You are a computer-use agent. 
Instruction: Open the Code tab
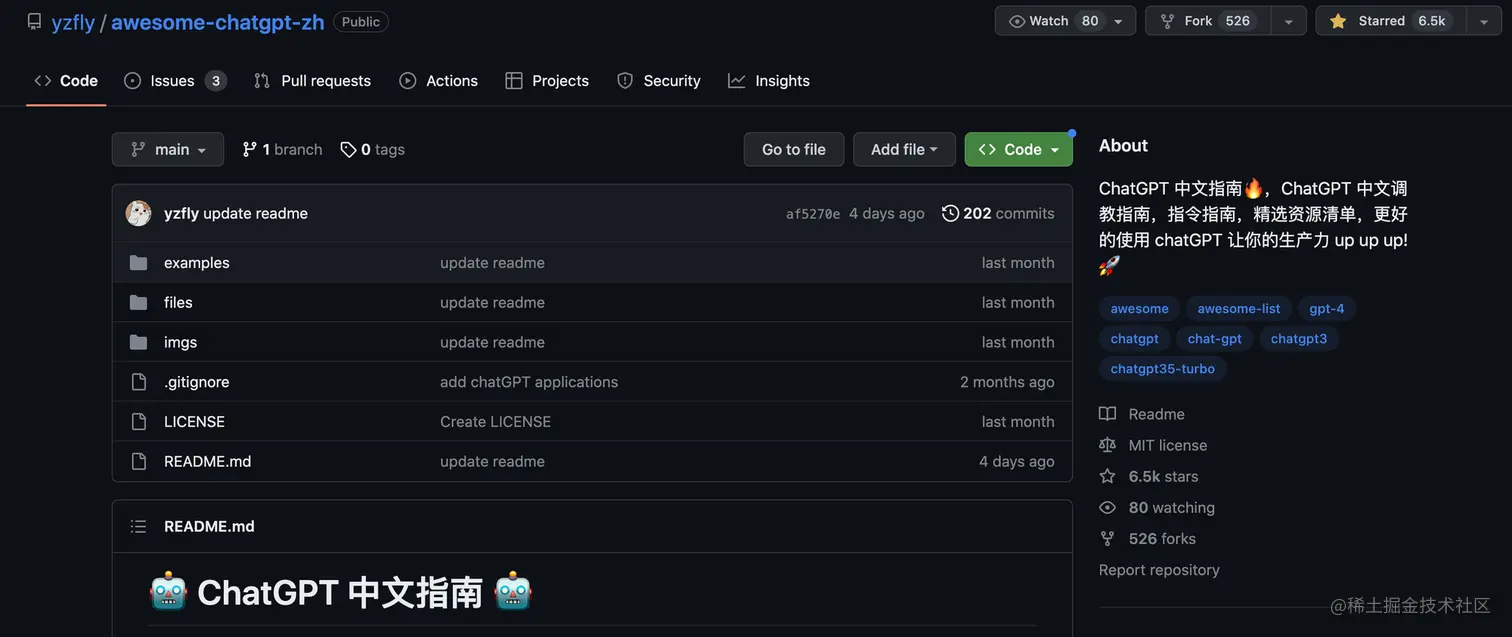pyautogui.click(x=66, y=81)
